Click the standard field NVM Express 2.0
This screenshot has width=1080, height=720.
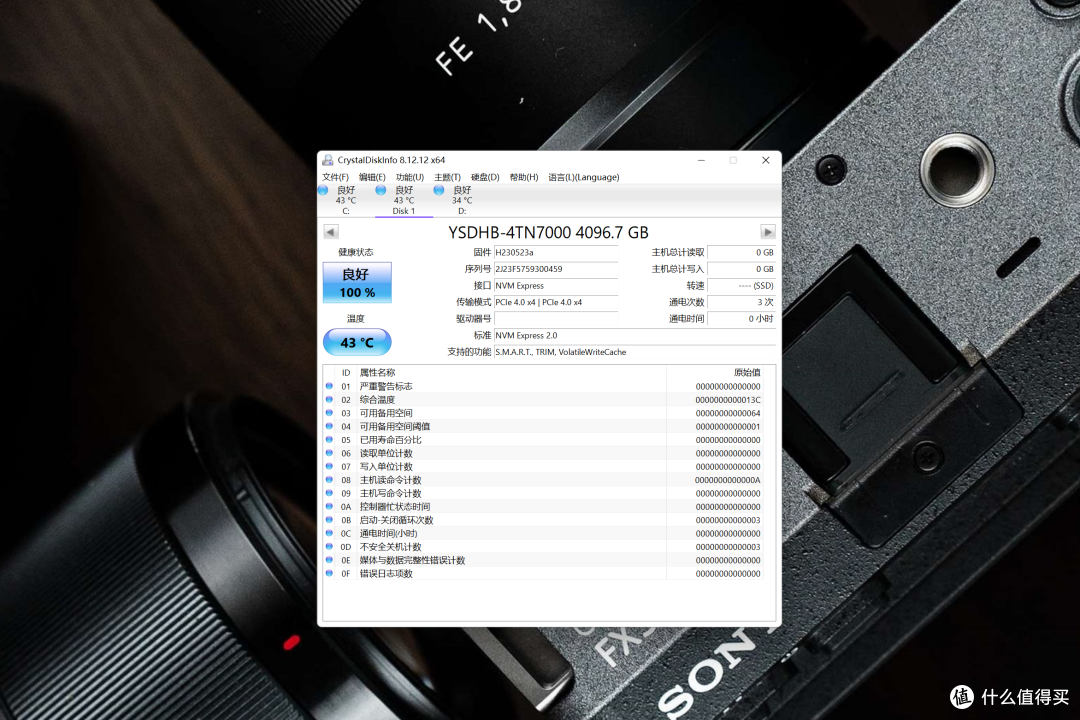[634, 336]
